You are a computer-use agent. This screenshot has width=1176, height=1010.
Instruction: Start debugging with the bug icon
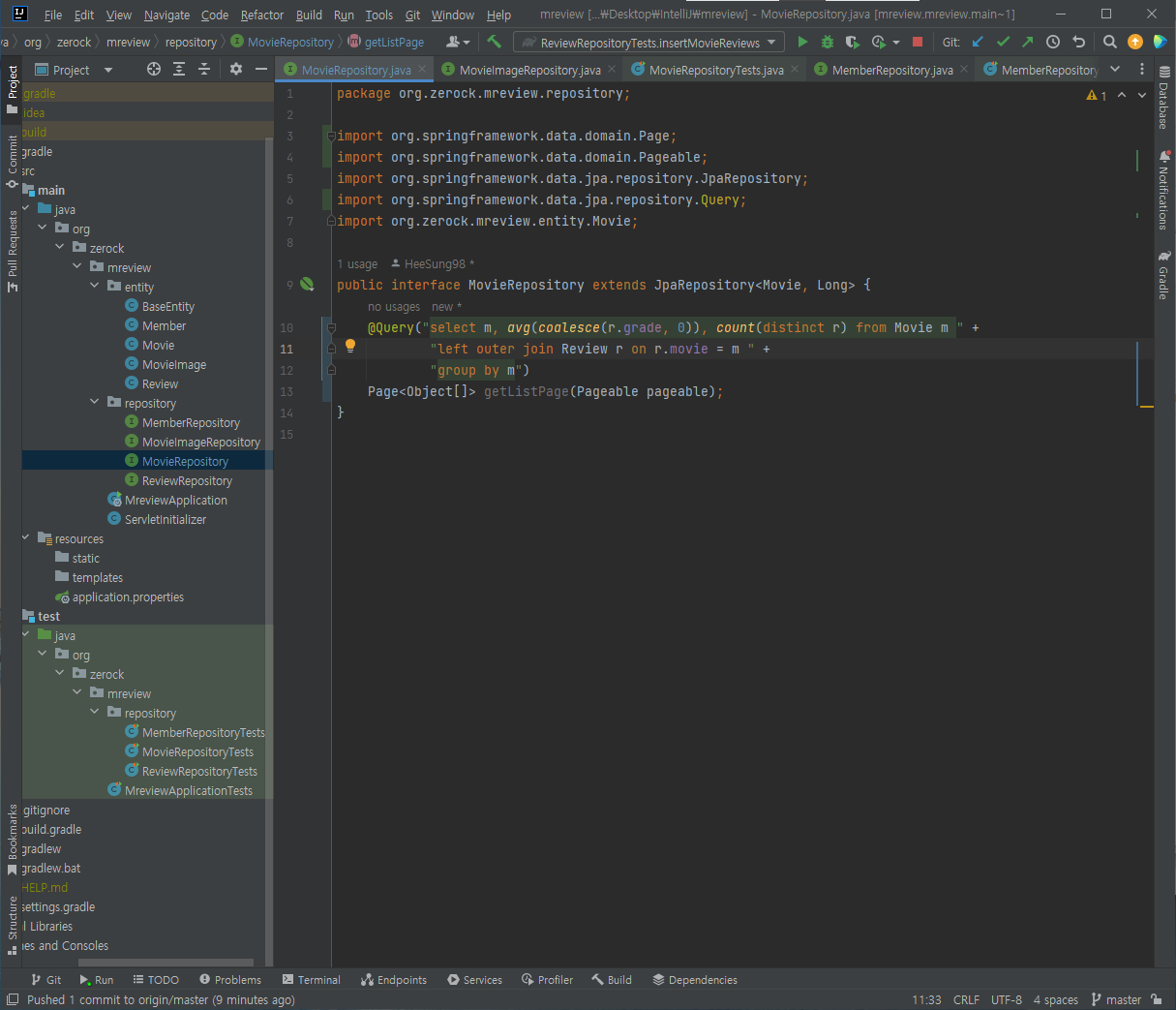828,42
